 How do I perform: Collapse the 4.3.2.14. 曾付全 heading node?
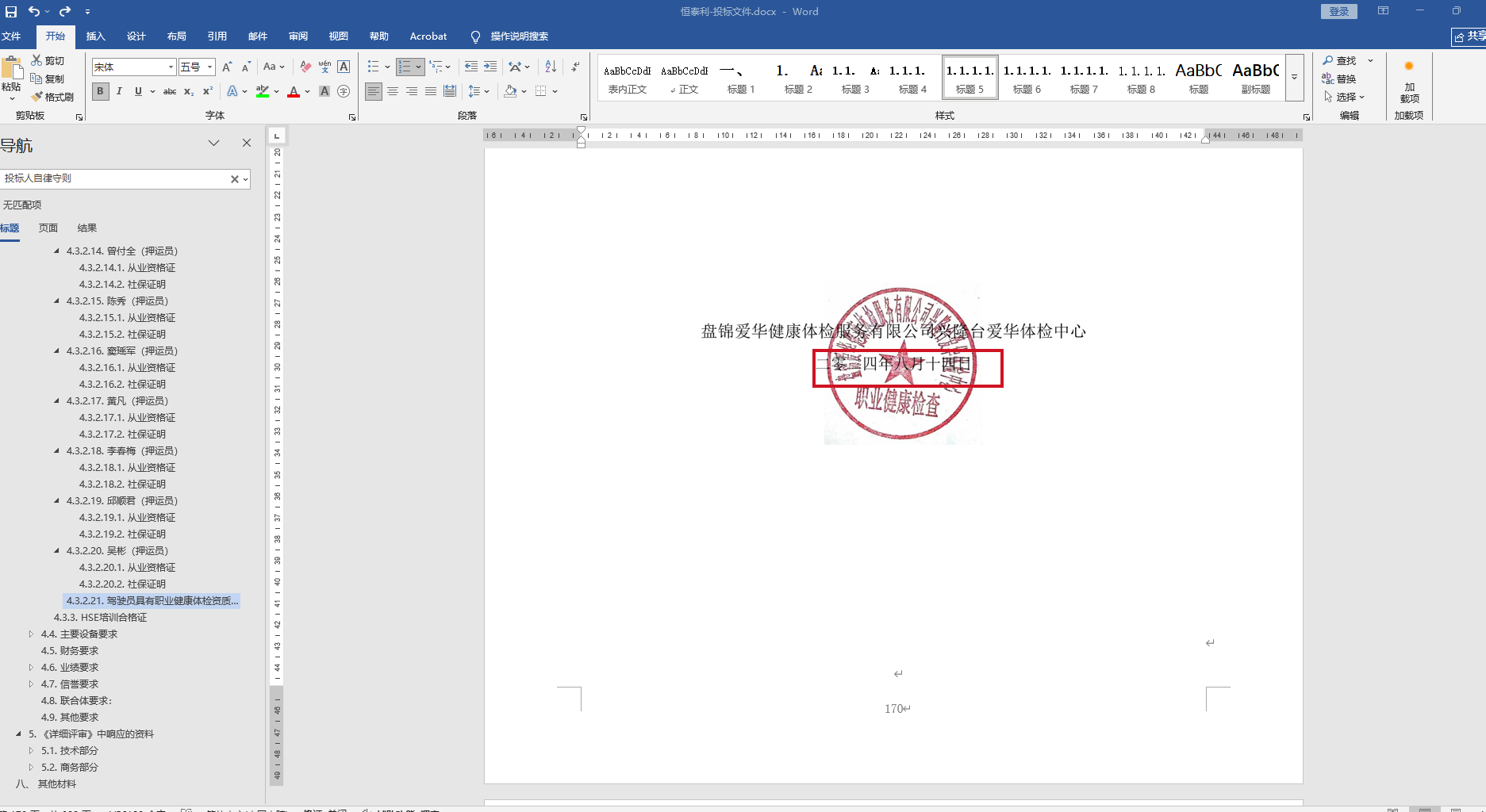[56, 251]
